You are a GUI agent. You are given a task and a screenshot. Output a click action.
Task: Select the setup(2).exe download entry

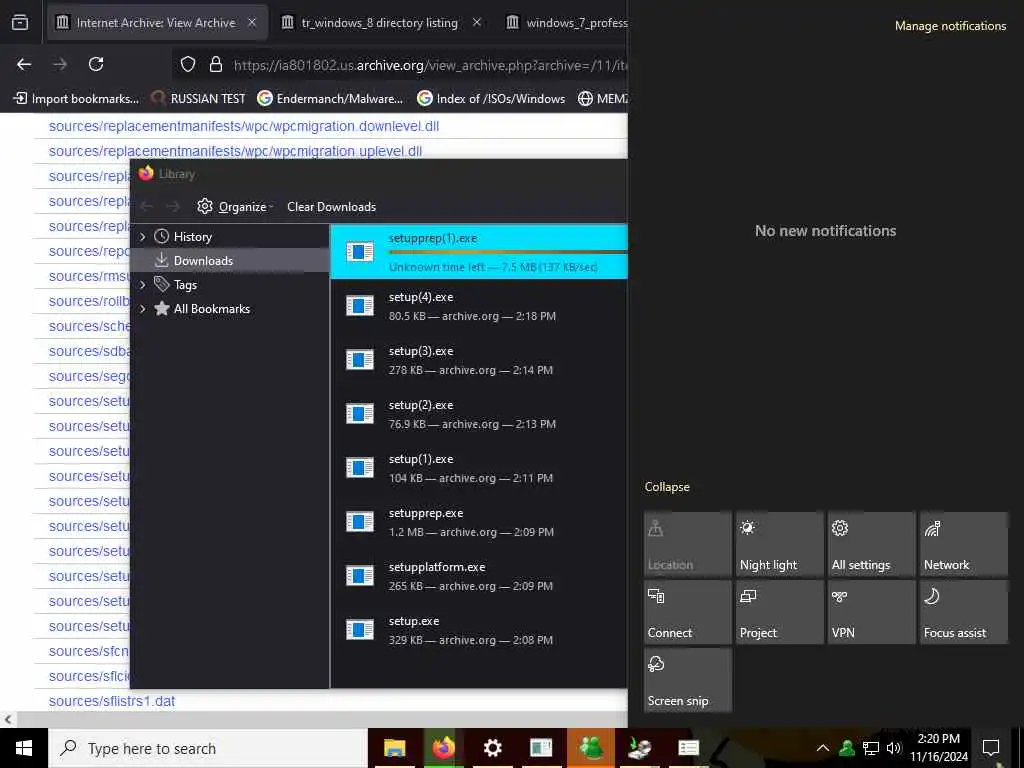[479, 415]
